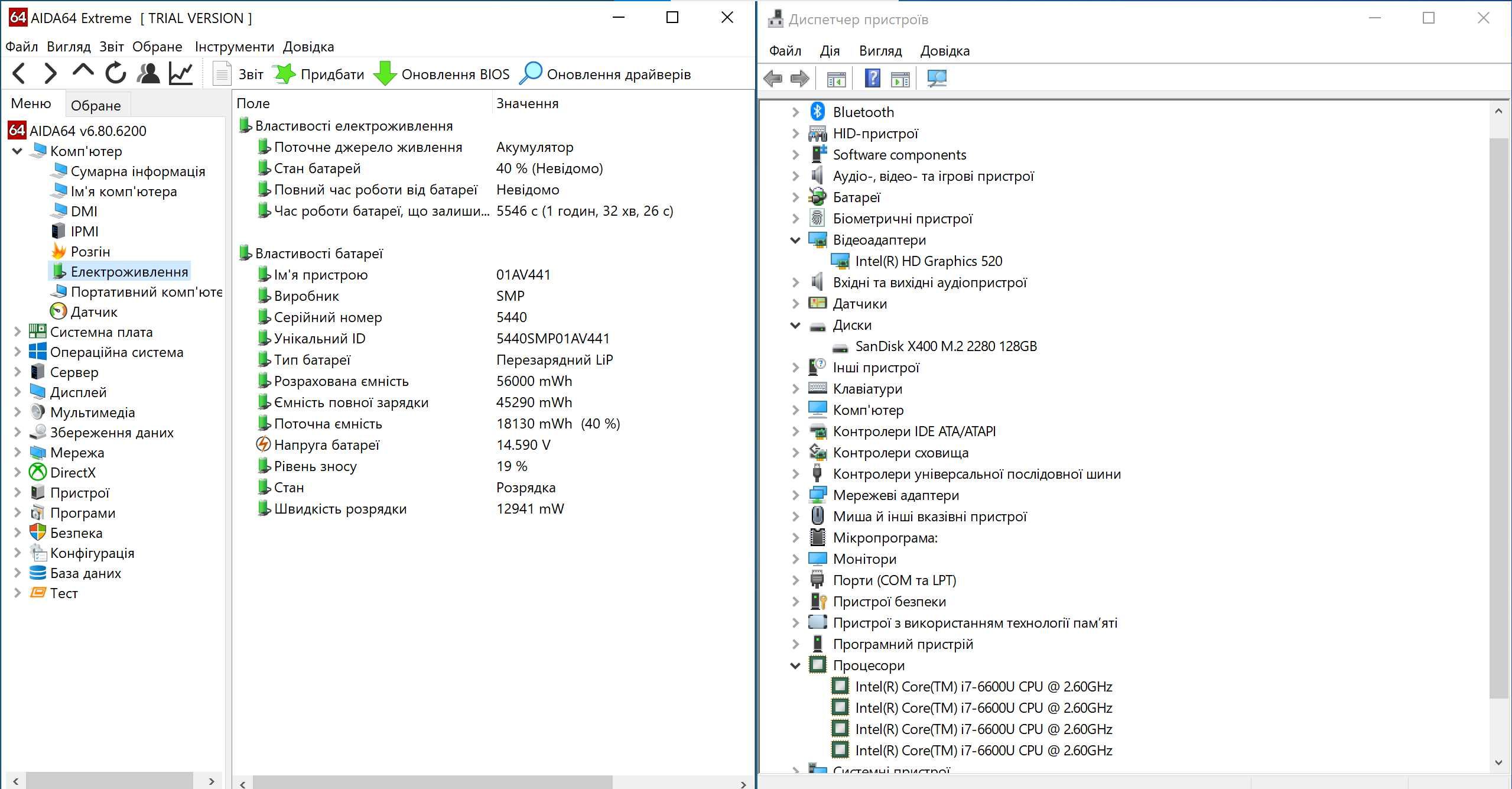Click scan for hardware changes icon
This screenshot has height=789, width=1512.
(x=937, y=79)
